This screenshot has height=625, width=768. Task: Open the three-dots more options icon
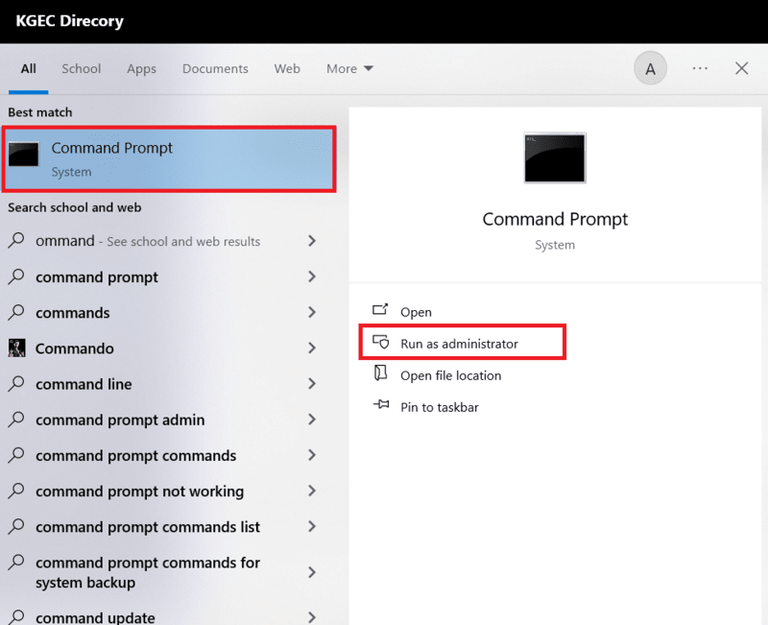(700, 68)
